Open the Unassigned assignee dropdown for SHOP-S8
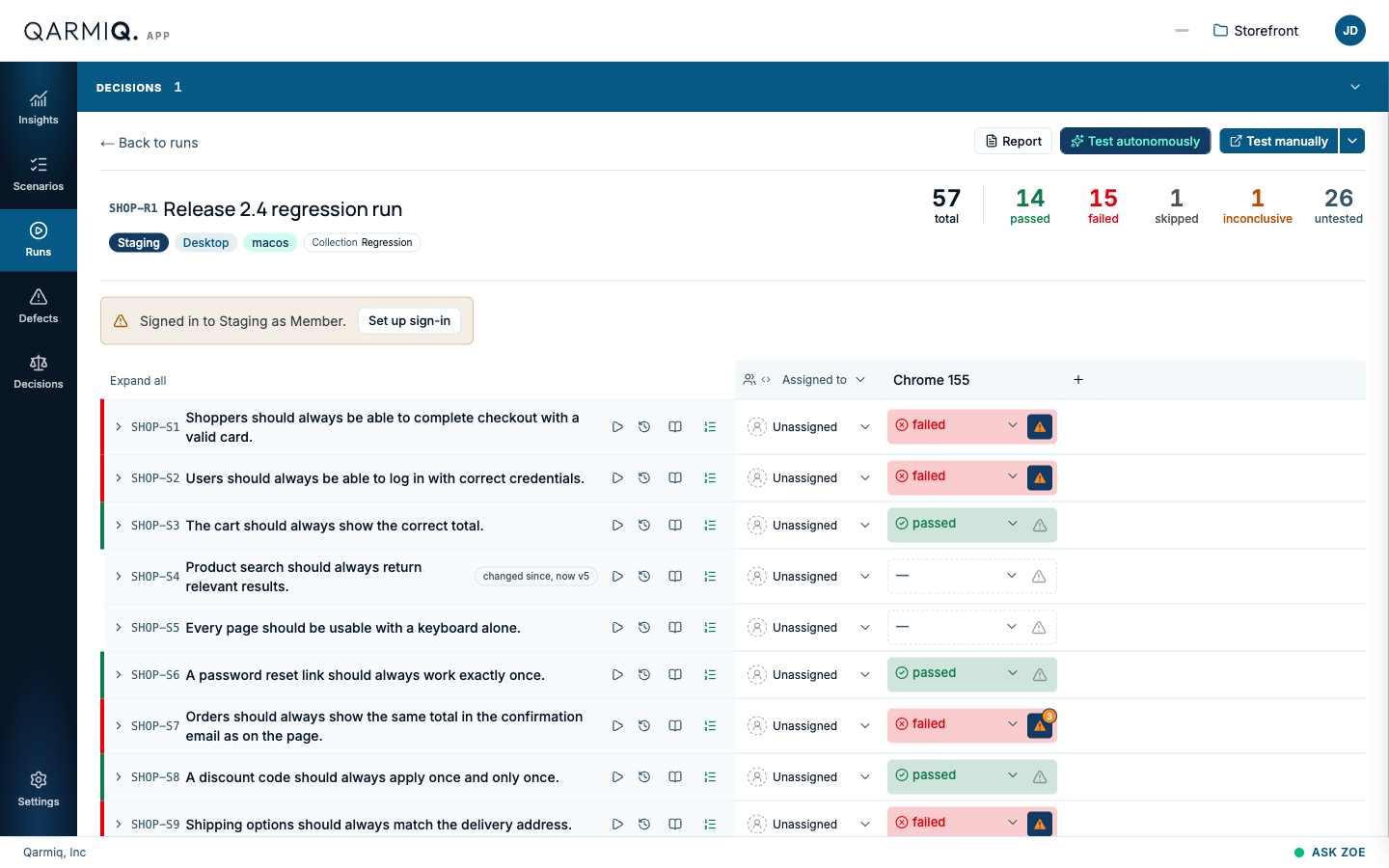The width and height of the screenshot is (1389, 868). click(x=809, y=777)
